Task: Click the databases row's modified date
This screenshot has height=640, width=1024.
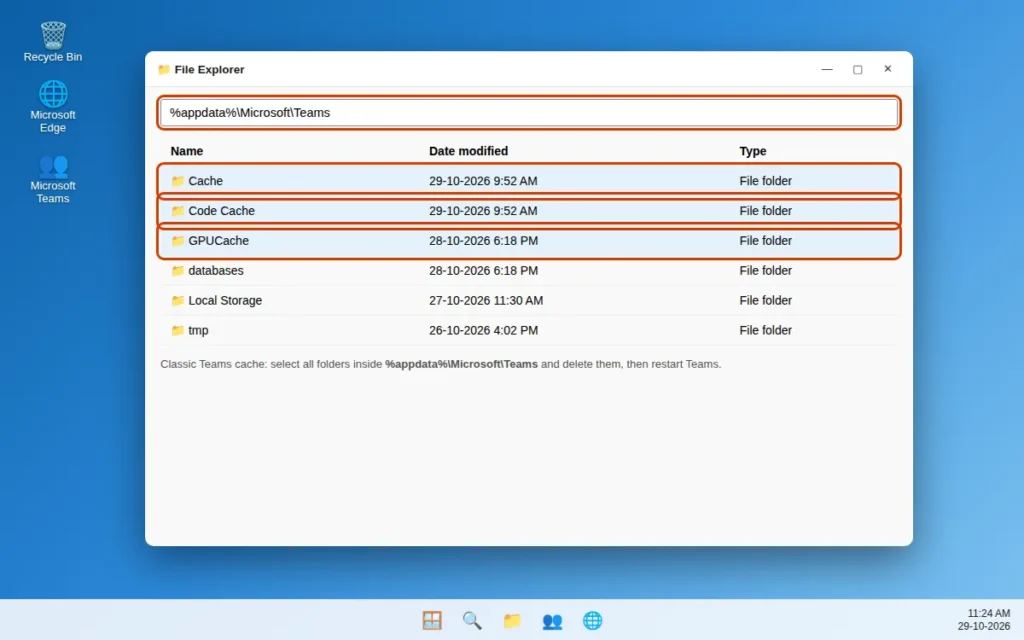Action: coord(484,270)
